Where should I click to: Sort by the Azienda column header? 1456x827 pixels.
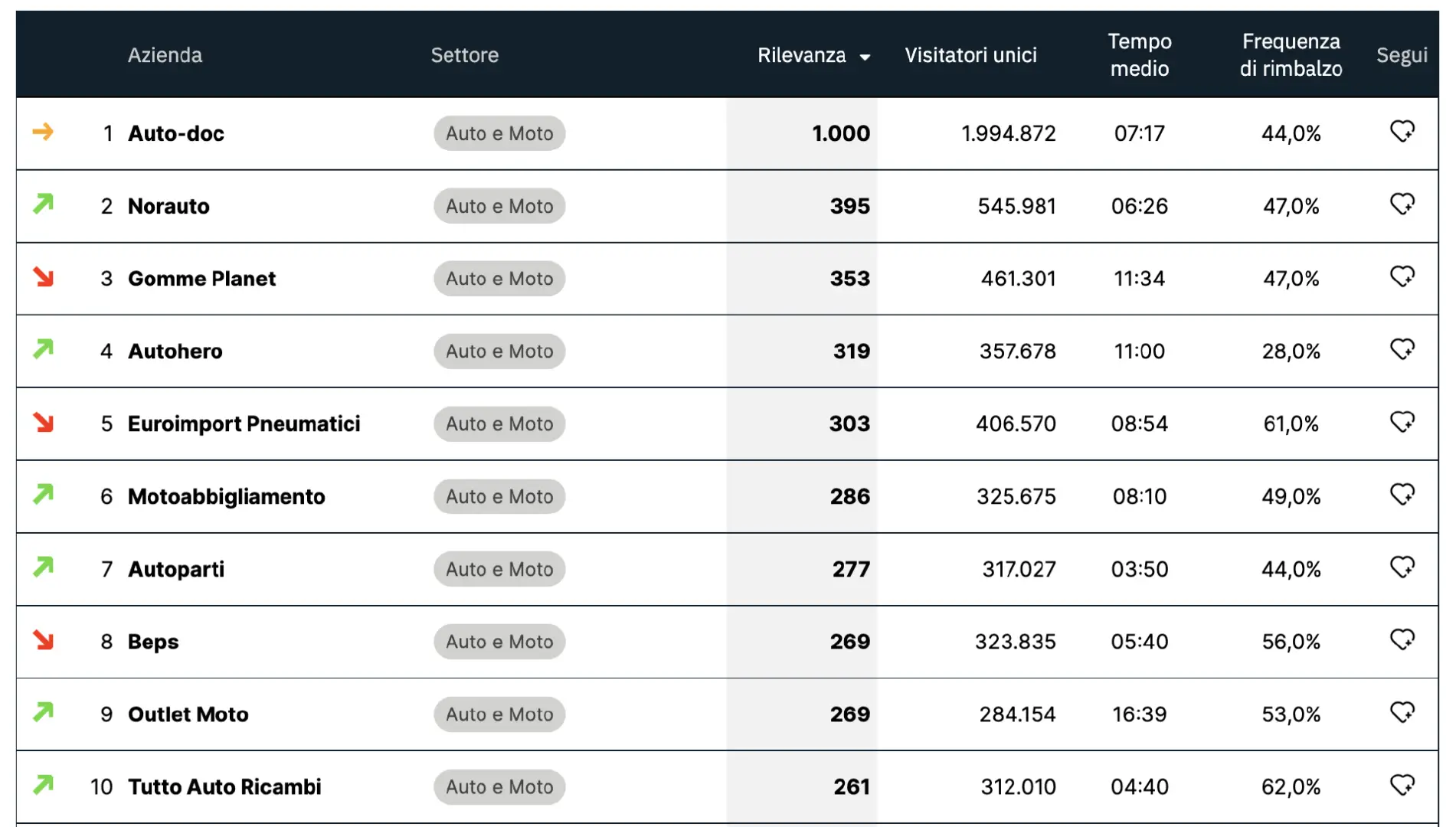165,55
